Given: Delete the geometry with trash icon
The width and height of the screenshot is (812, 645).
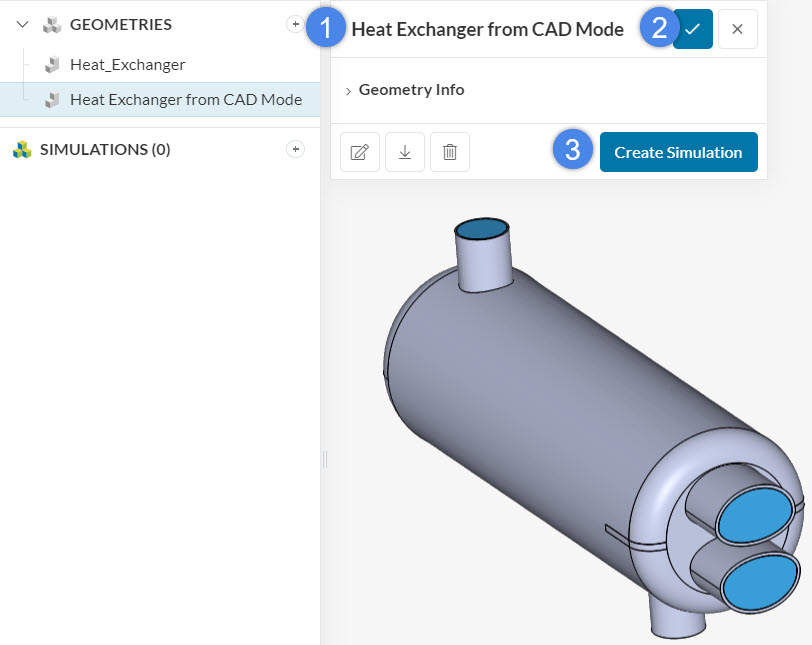Looking at the screenshot, I should tap(450, 152).
